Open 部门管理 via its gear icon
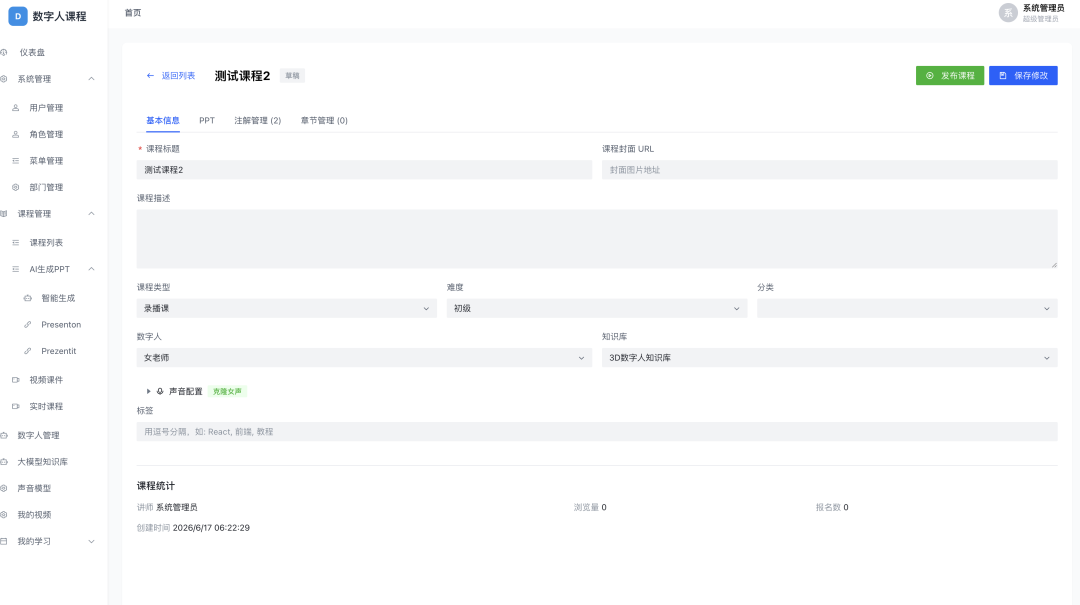 16,187
